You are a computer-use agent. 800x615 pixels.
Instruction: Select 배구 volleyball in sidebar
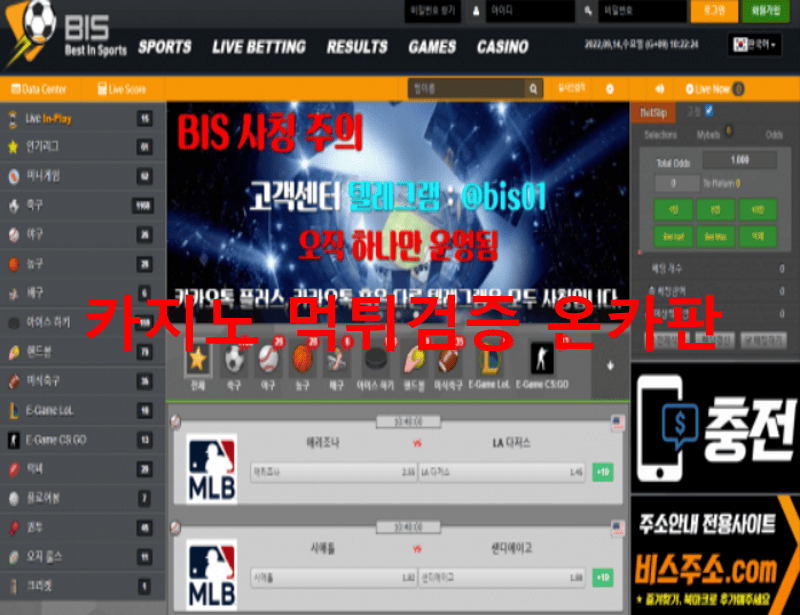[83, 293]
